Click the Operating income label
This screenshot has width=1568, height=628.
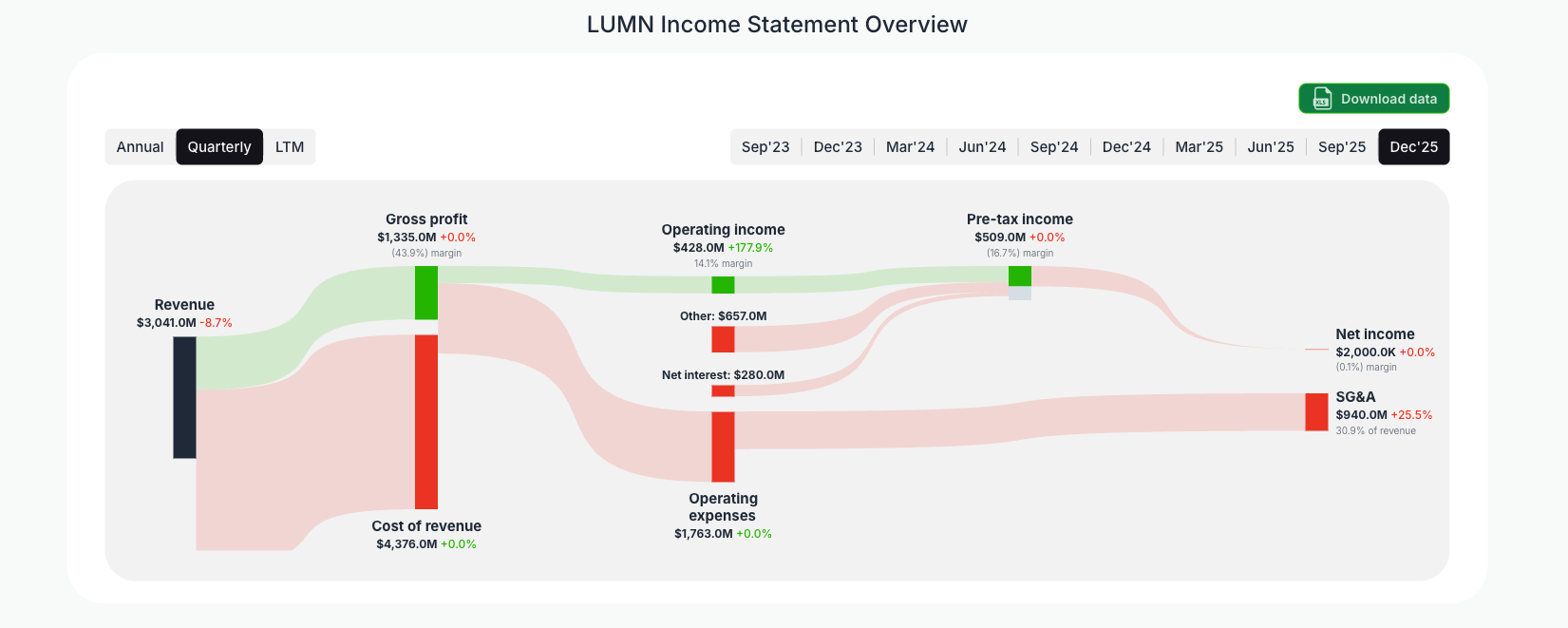(x=723, y=230)
